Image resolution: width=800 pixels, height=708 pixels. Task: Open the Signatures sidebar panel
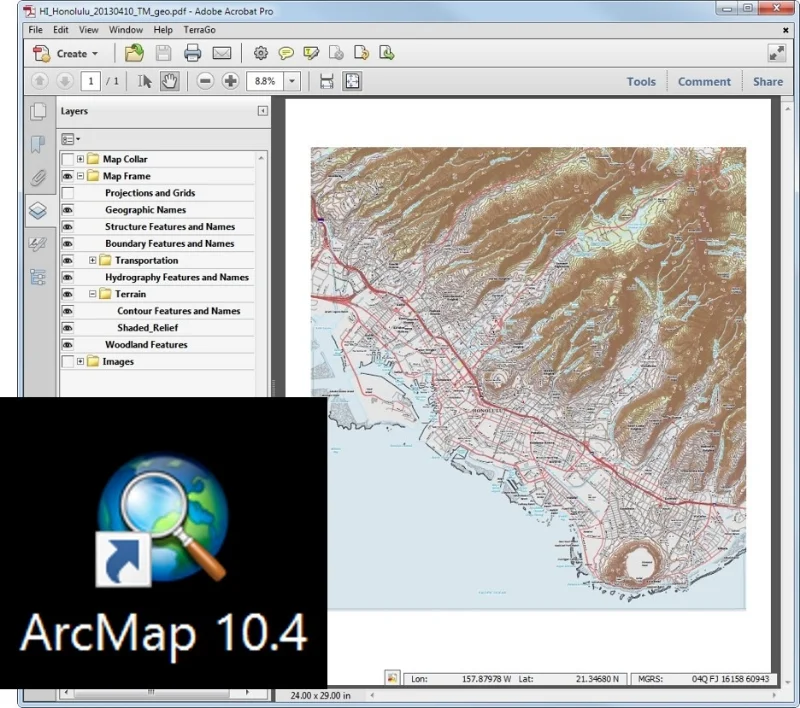pos(38,244)
